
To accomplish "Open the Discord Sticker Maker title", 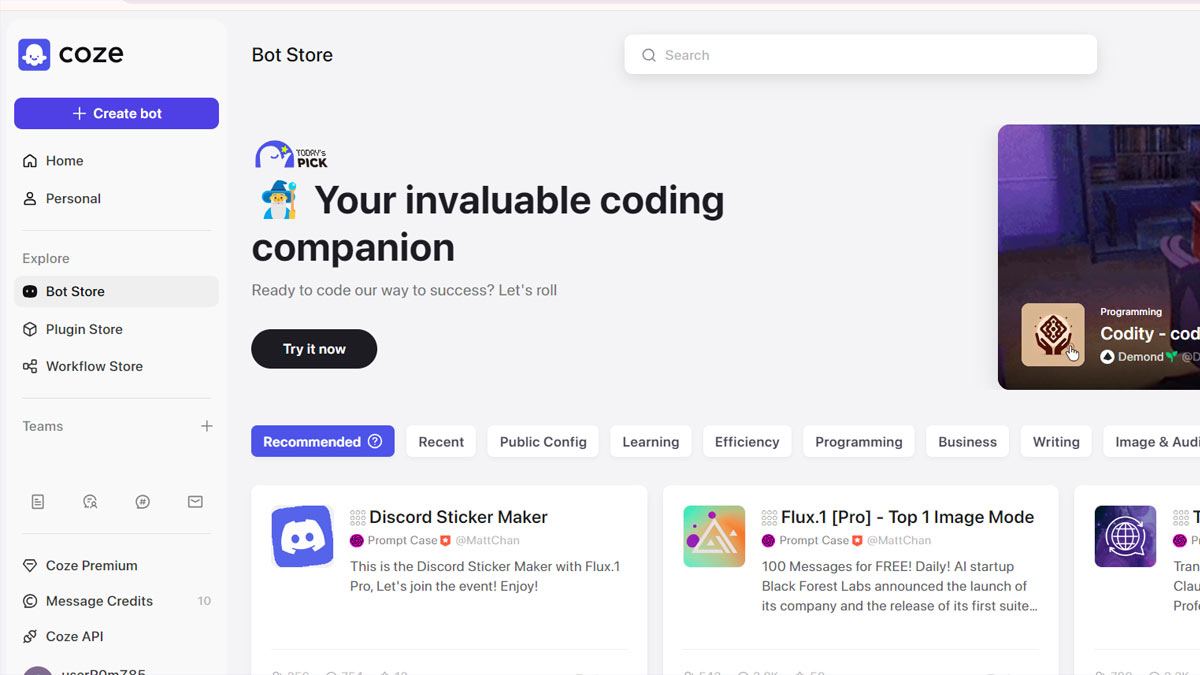I will [458, 517].
